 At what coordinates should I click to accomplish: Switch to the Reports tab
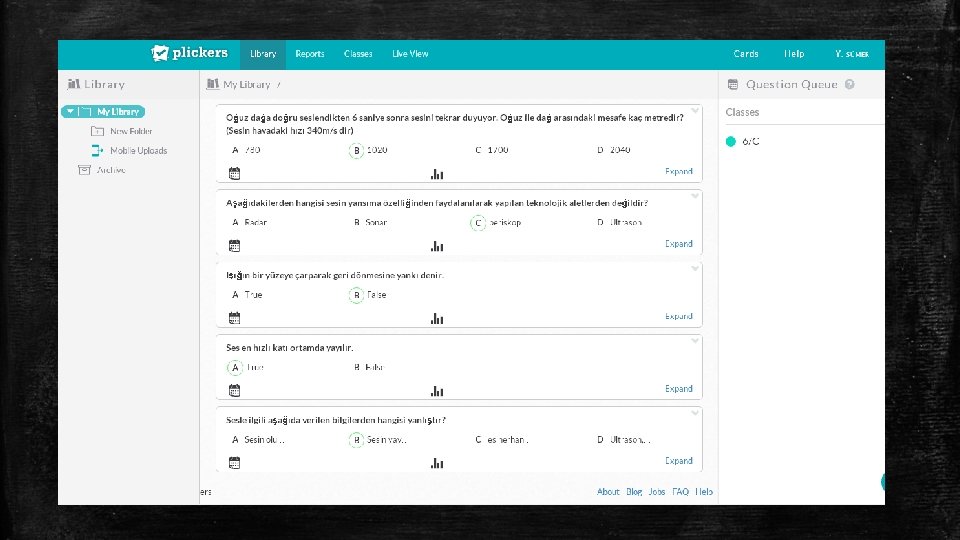[x=310, y=54]
